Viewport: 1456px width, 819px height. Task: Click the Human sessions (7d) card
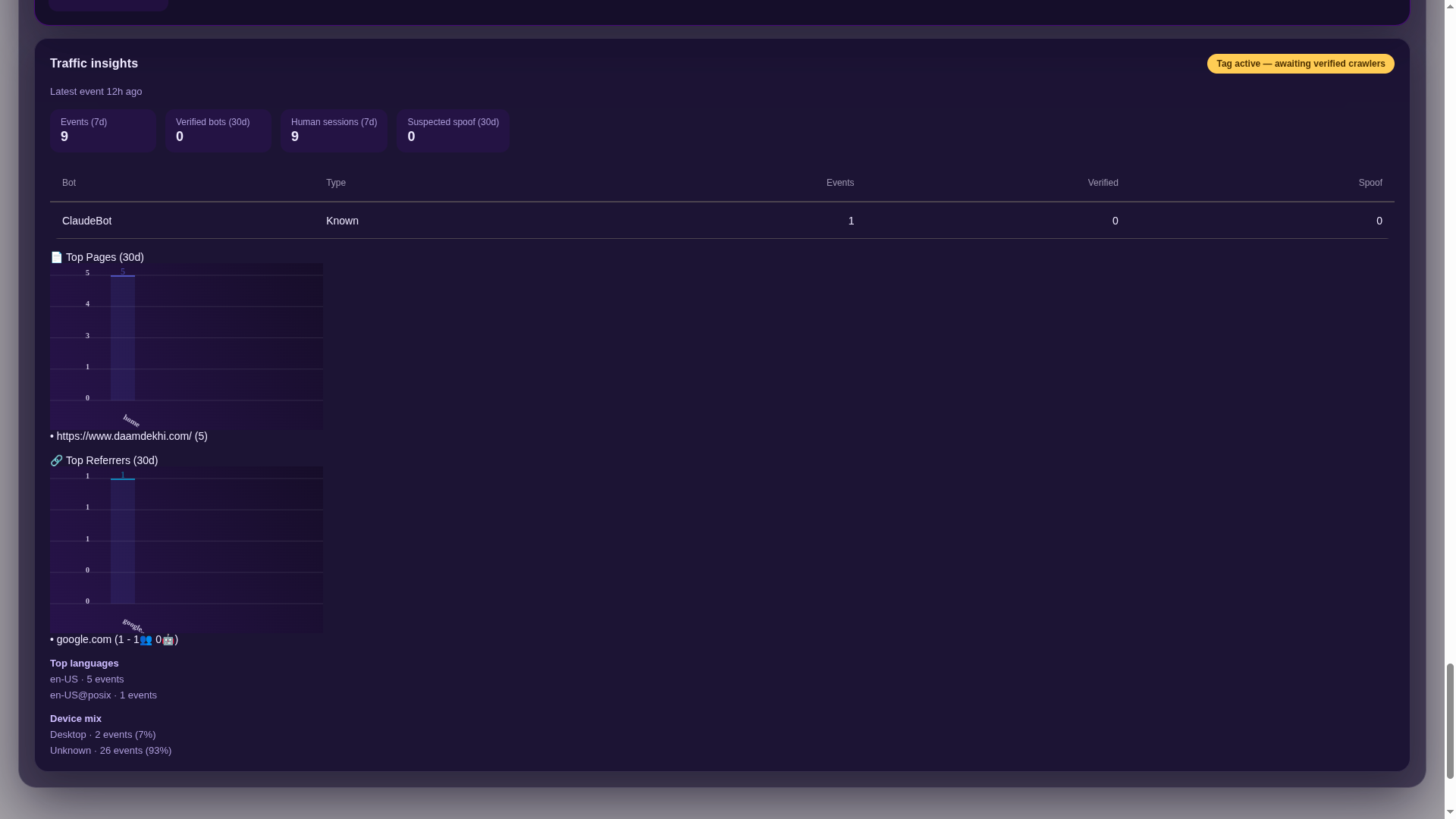(334, 130)
